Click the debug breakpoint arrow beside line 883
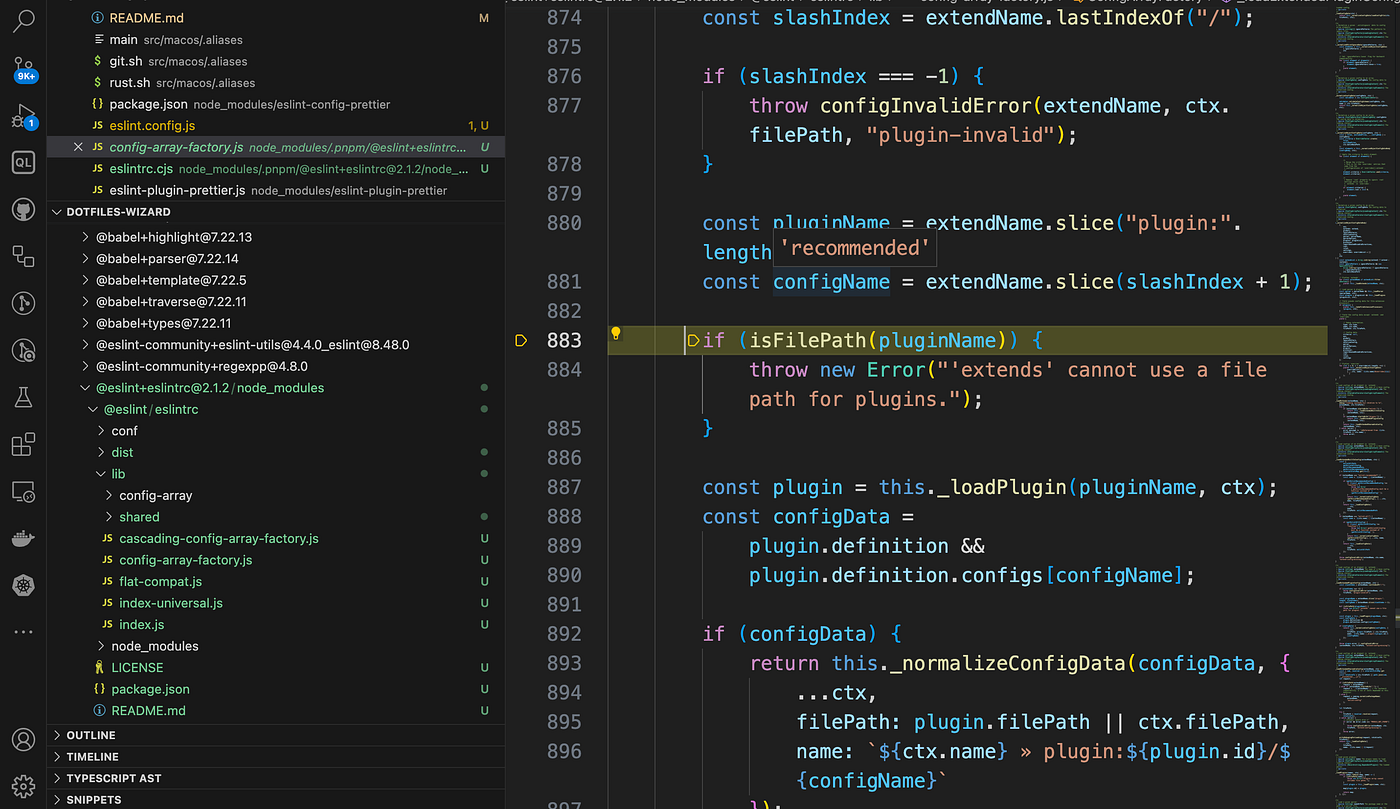The height and width of the screenshot is (809, 1400). click(521, 341)
